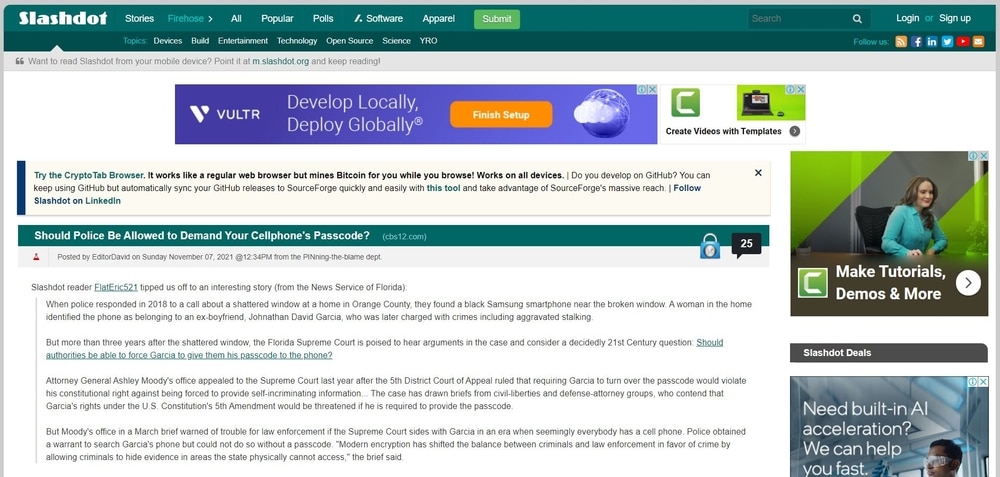Open Slashdot's Facebook icon
The image size is (1000, 477).
point(916,41)
